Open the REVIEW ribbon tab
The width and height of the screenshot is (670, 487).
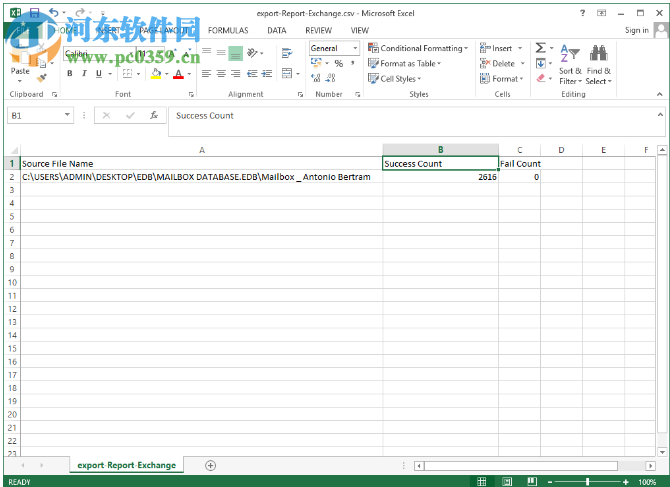coord(318,31)
